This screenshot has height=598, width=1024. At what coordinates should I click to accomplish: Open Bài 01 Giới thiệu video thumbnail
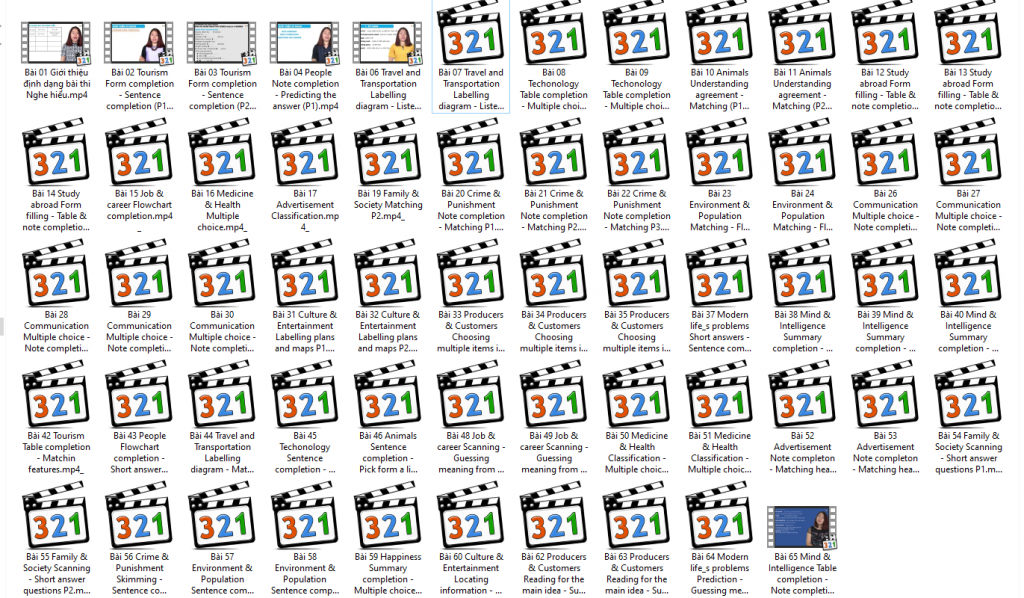click(x=56, y=42)
